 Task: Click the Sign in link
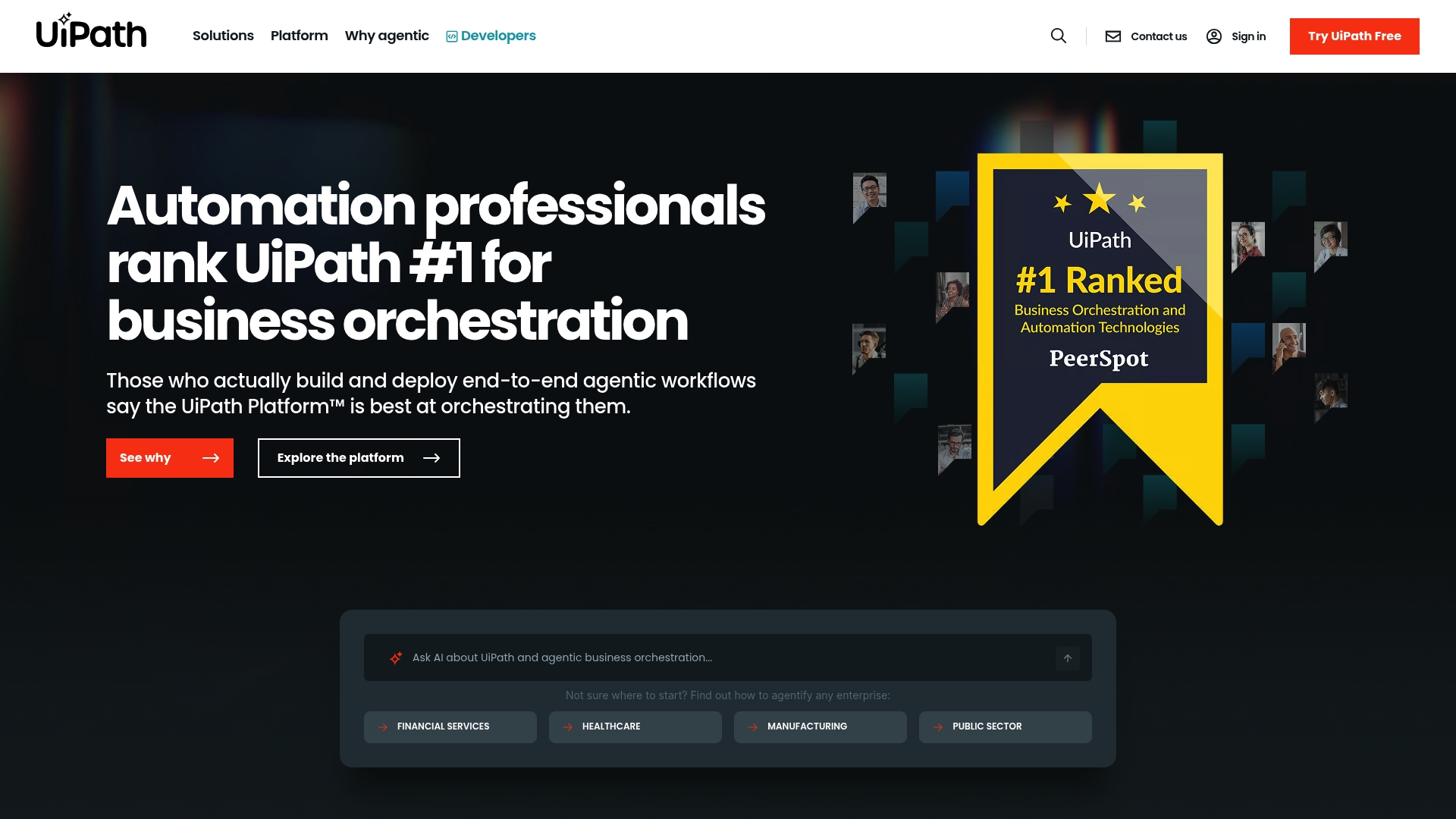coord(1248,36)
